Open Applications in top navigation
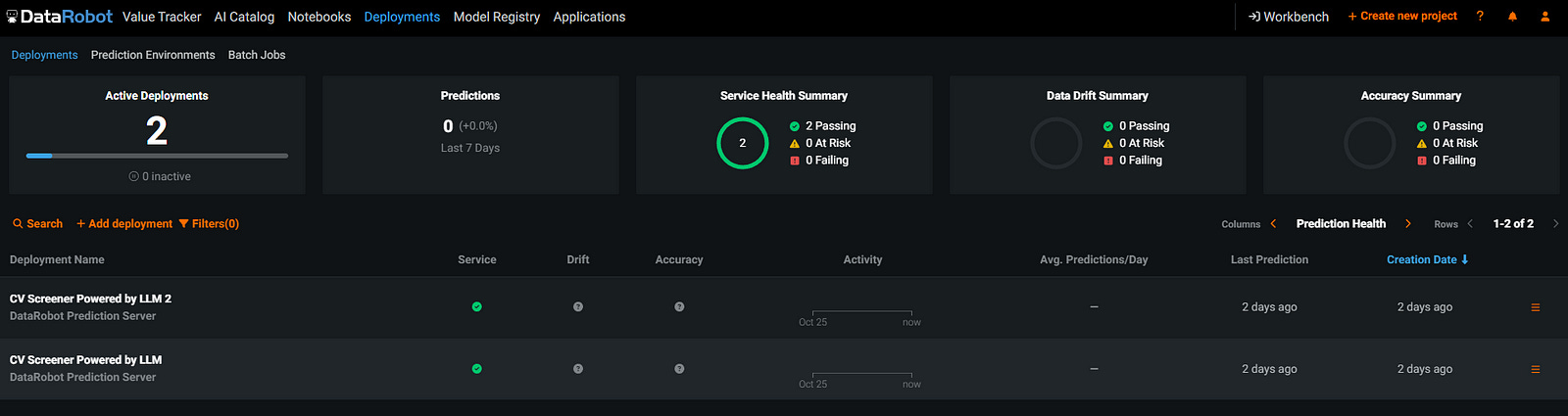Viewport: 1568px width, 416px height. point(589,17)
